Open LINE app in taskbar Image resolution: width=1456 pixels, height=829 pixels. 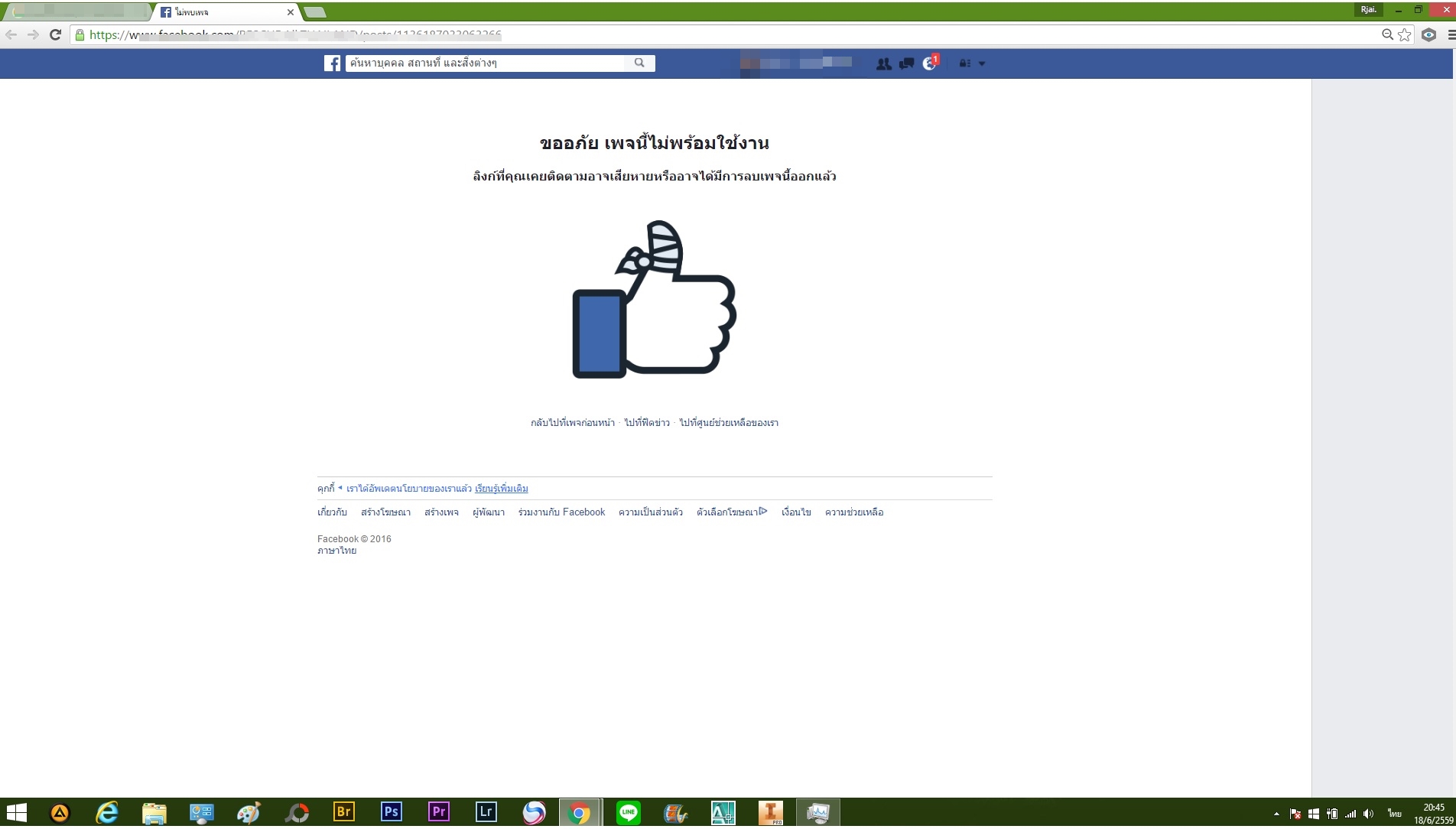[x=629, y=812]
